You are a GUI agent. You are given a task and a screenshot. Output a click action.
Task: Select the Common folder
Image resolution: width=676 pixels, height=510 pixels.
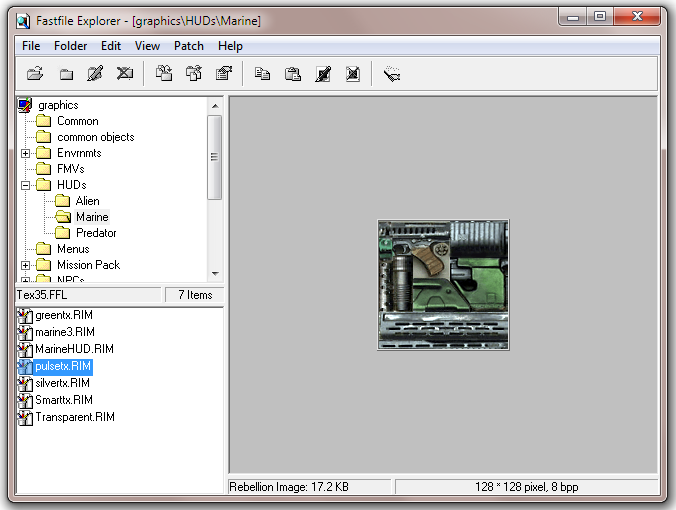click(78, 121)
